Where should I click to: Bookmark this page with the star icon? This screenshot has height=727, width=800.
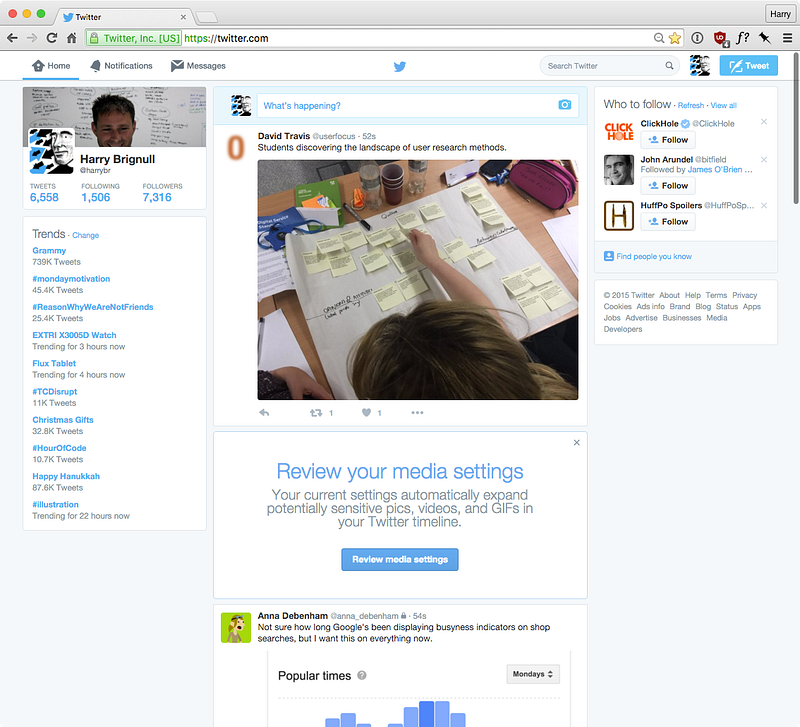(674, 38)
